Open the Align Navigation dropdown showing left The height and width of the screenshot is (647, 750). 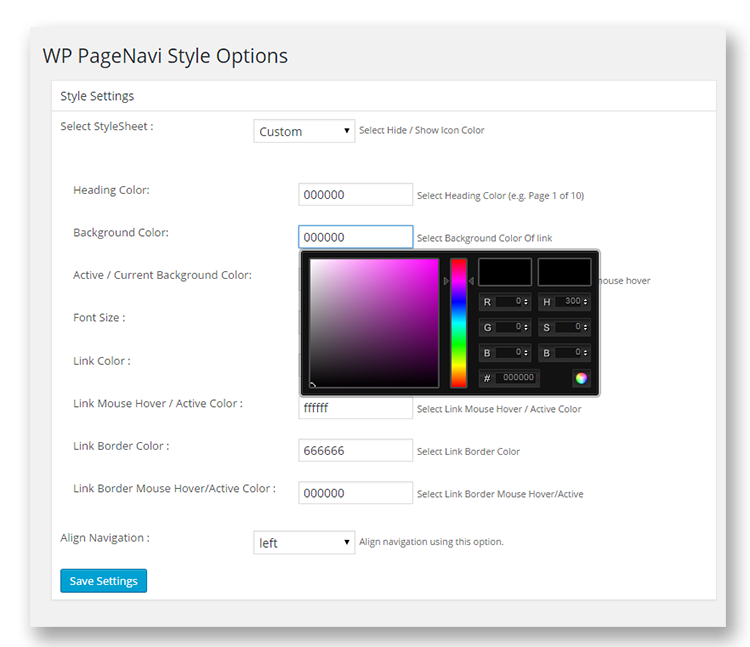(x=304, y=542)
